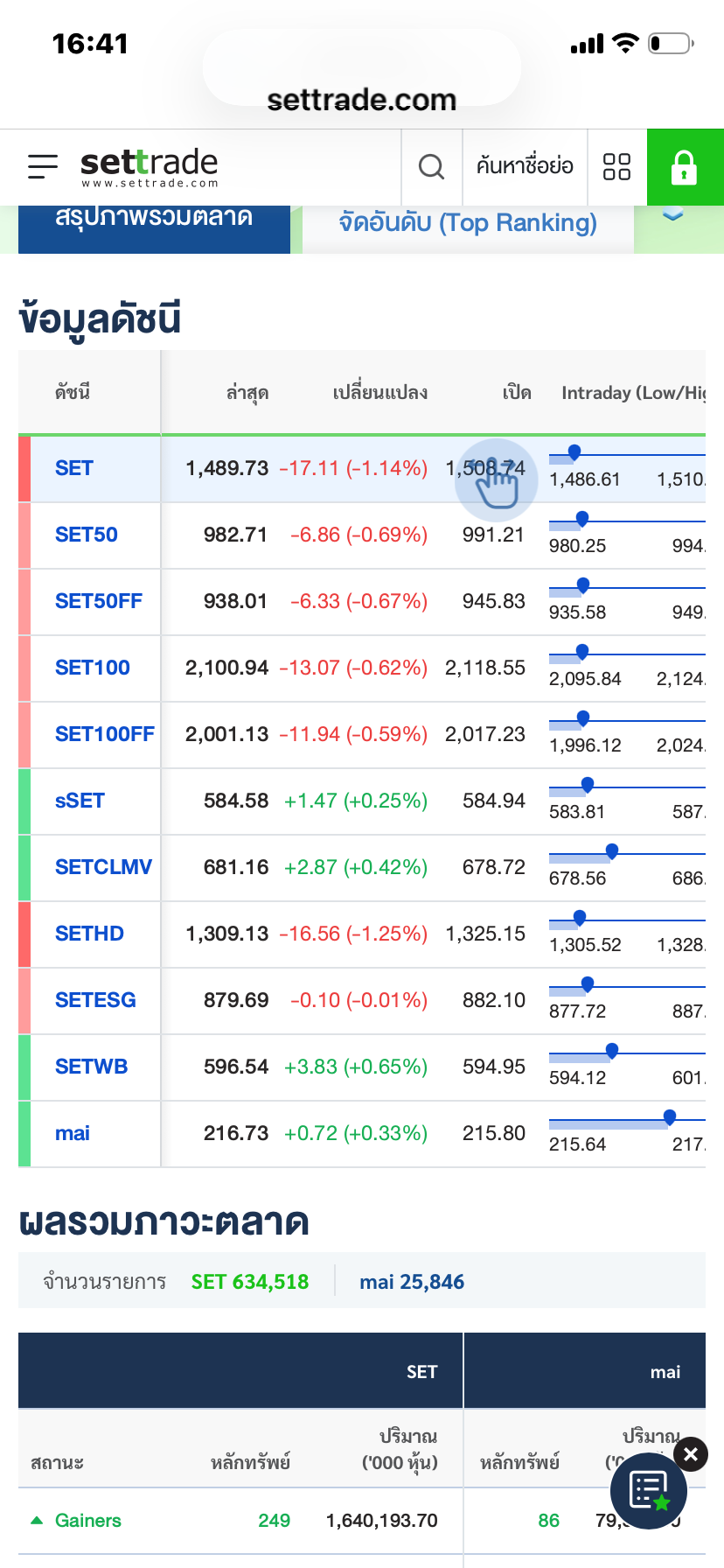The height and width of the screenshot is (1568, 724).
Task: Open the SET index link
Action: point(74,468)
